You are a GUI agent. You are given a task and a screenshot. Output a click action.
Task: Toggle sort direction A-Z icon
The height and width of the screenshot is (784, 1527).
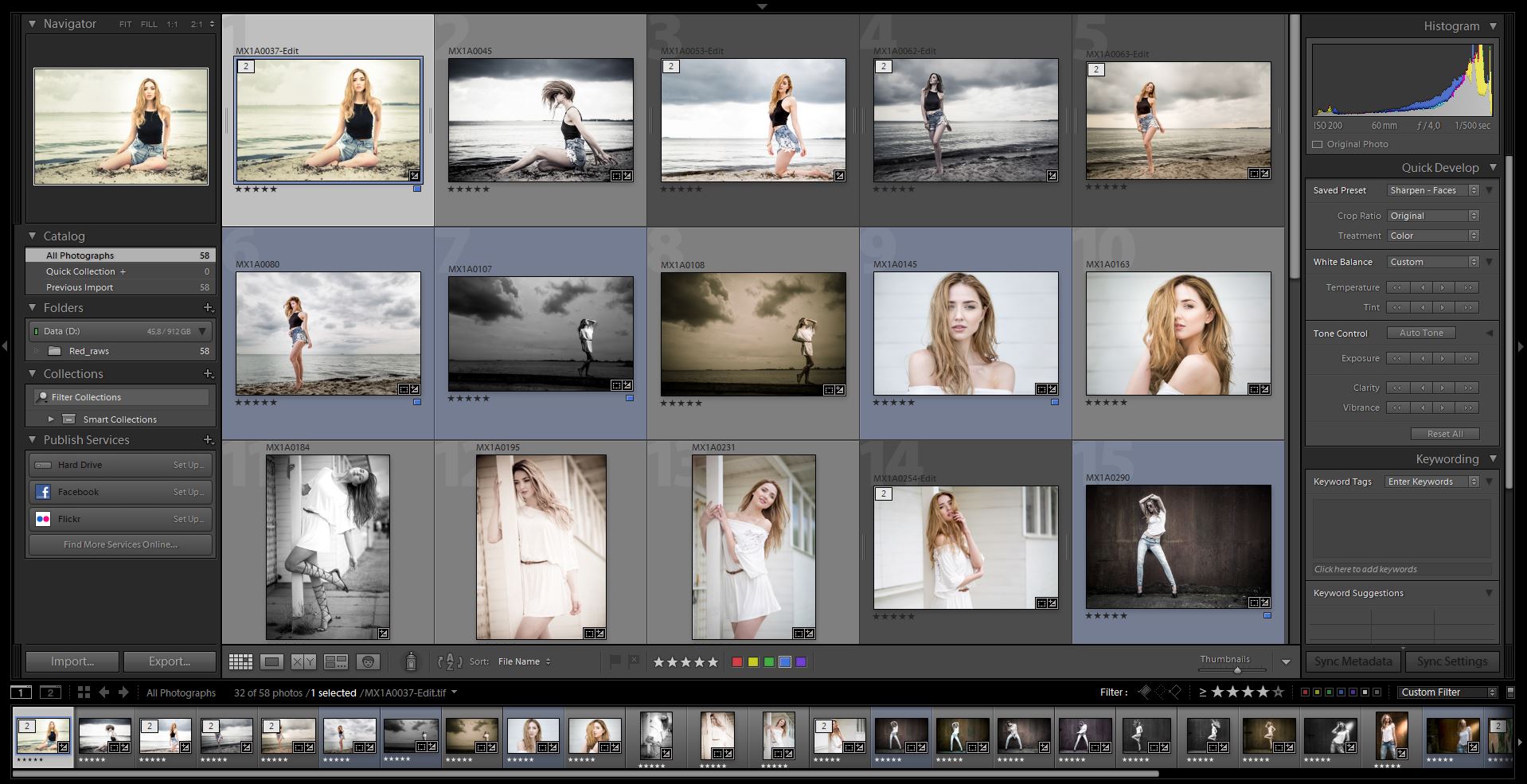coord(450,661)
